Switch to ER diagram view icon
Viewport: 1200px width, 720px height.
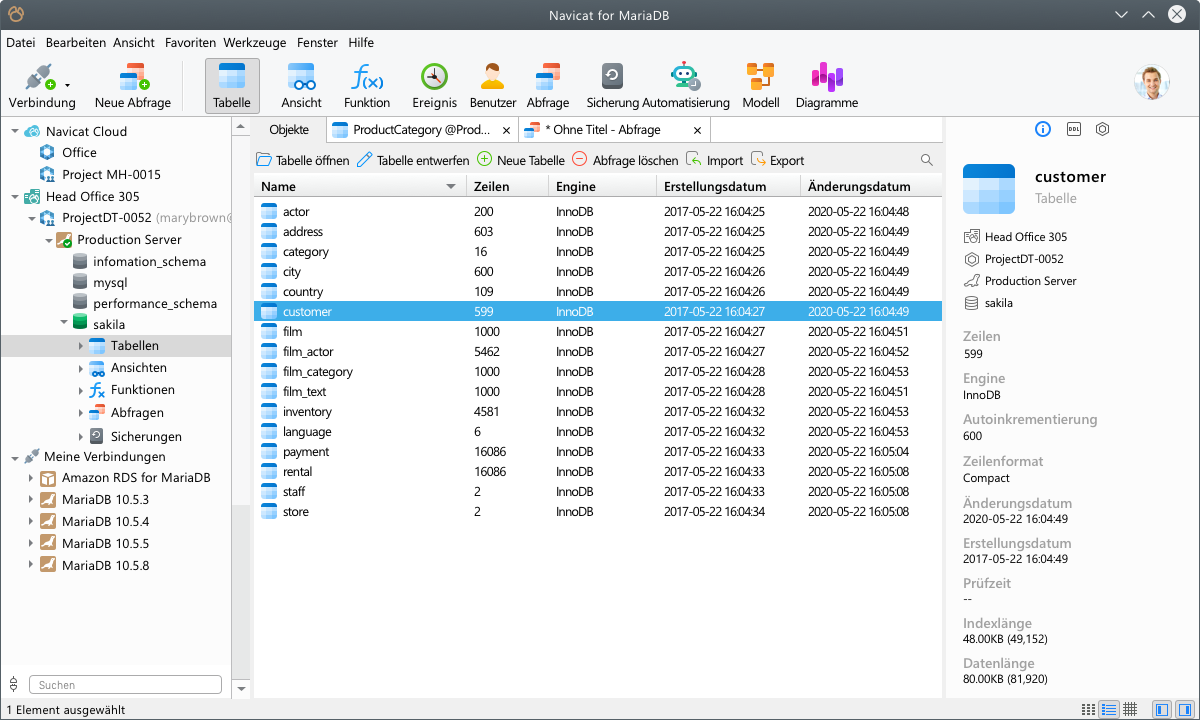point(1130,709)
